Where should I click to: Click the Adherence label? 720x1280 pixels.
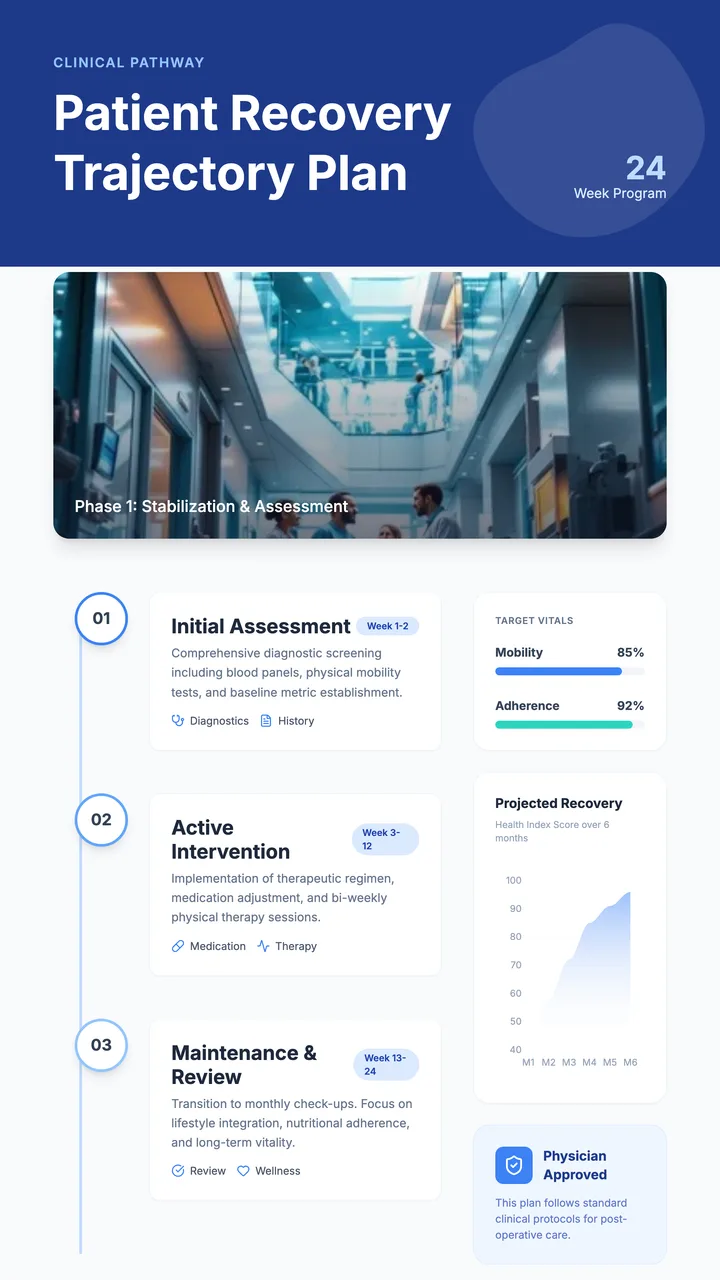click(527, 705)
